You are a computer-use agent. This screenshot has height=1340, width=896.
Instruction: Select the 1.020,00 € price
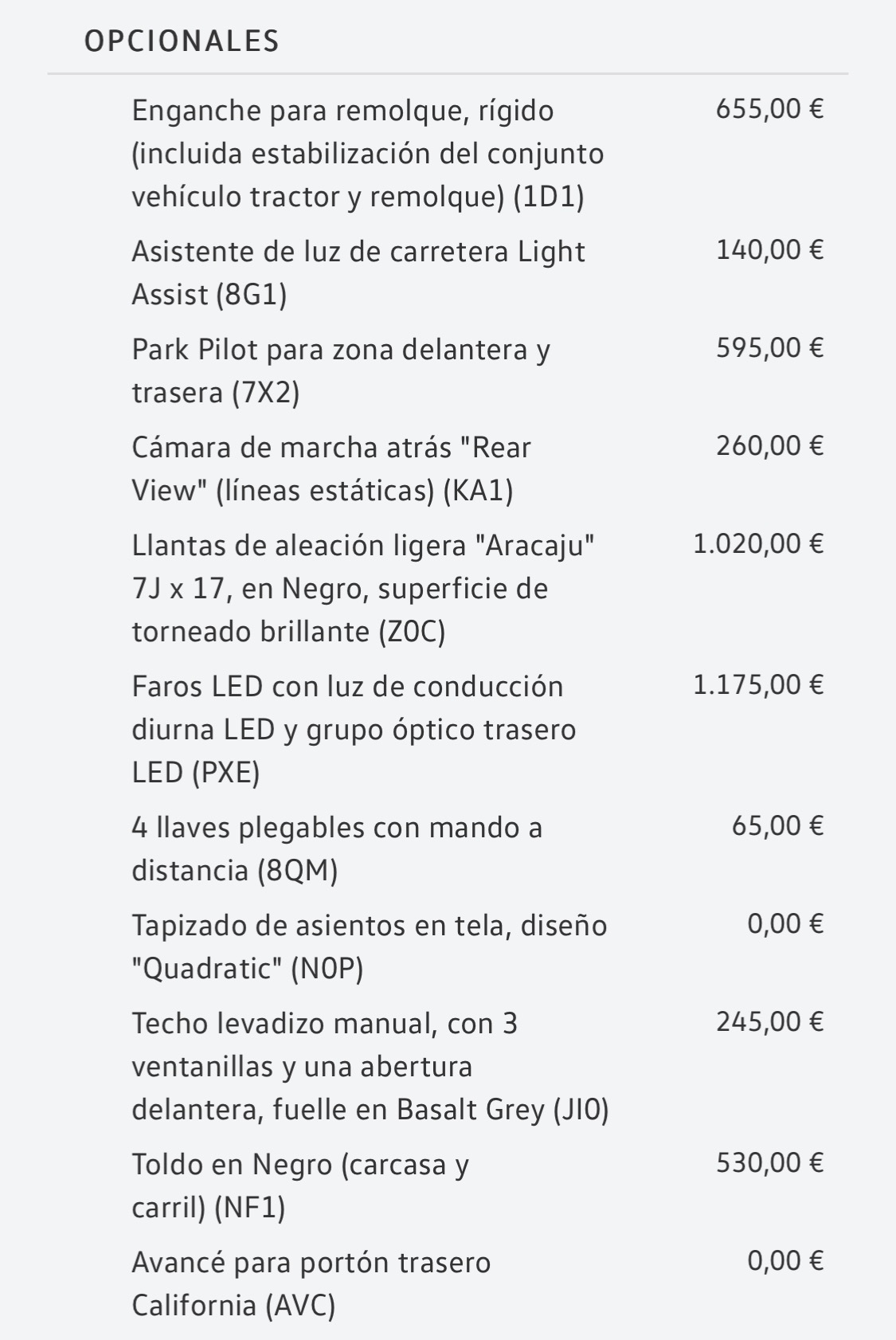click(758, 543)
